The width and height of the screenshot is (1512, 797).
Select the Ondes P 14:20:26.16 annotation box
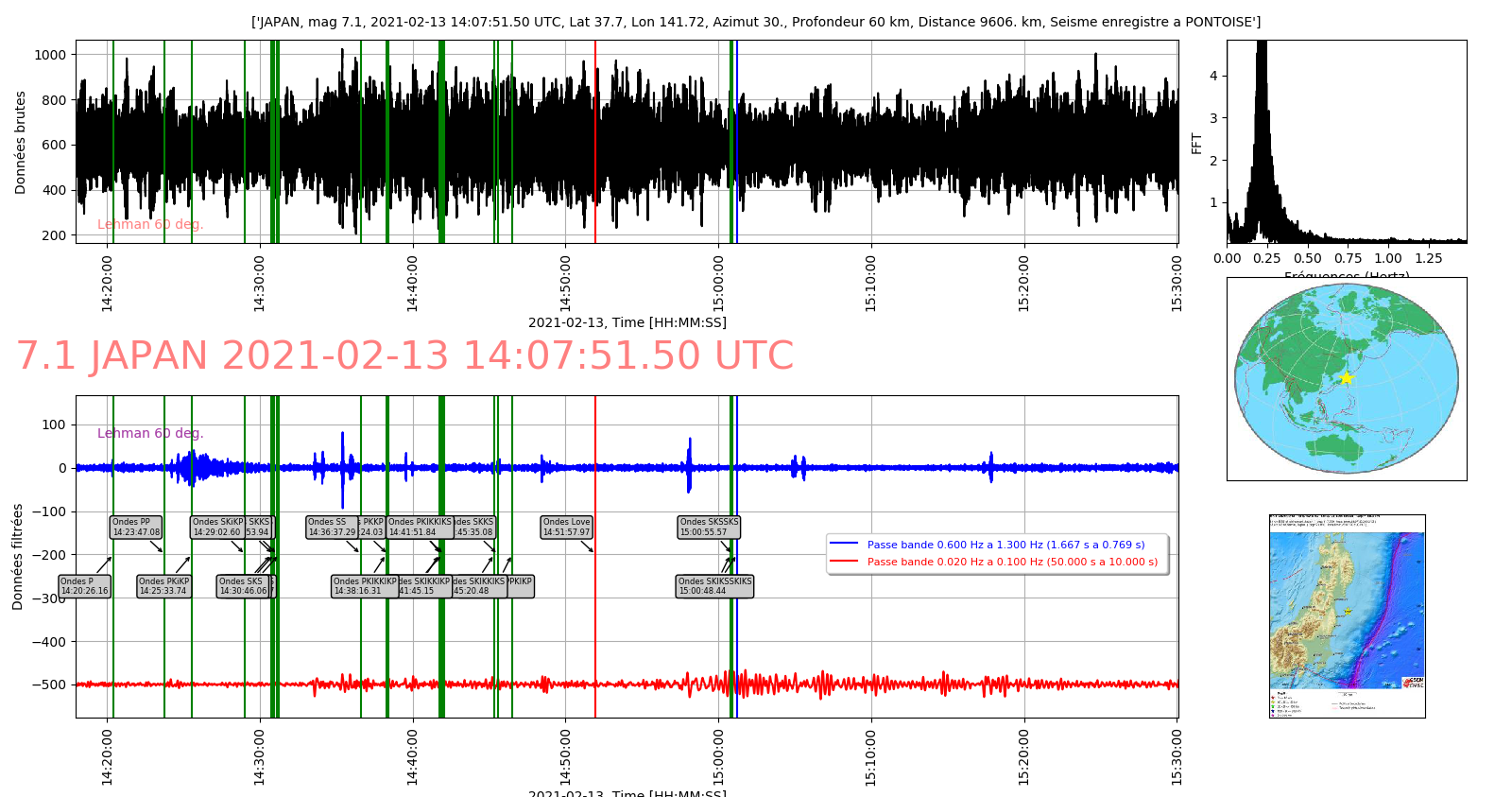point(84,586)
